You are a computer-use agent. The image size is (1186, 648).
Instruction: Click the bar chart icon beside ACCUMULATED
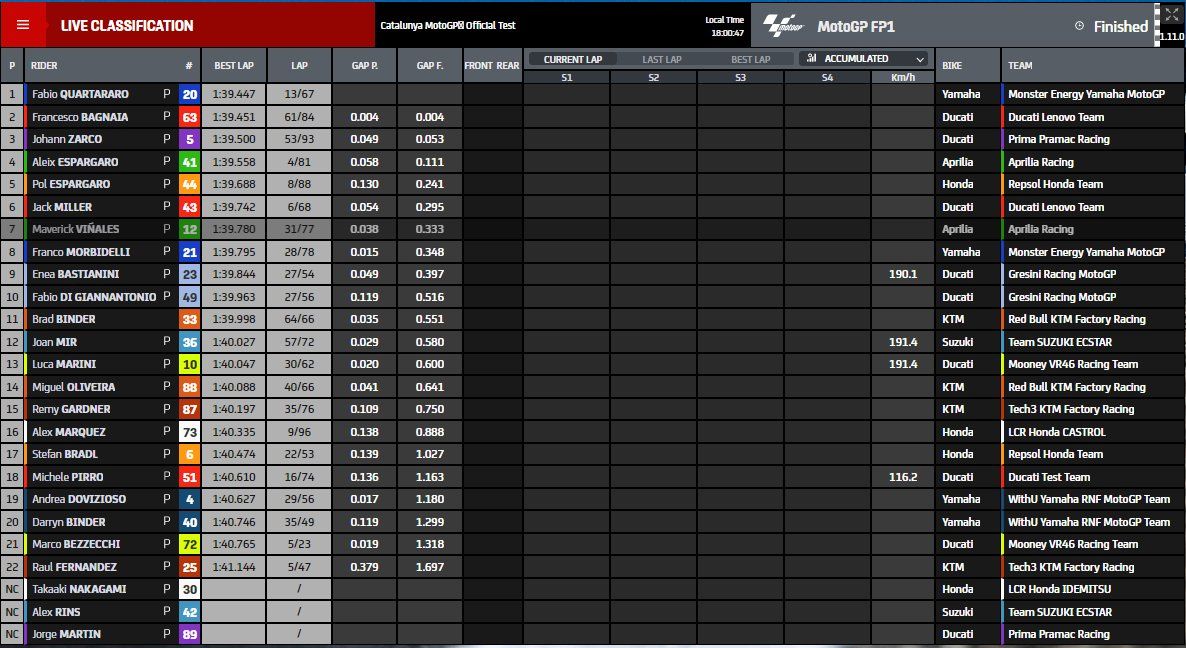(x=811, y=59)
